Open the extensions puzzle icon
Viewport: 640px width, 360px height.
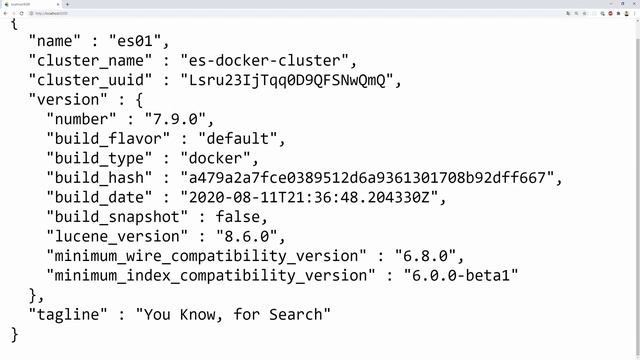(x=618, y=13)
